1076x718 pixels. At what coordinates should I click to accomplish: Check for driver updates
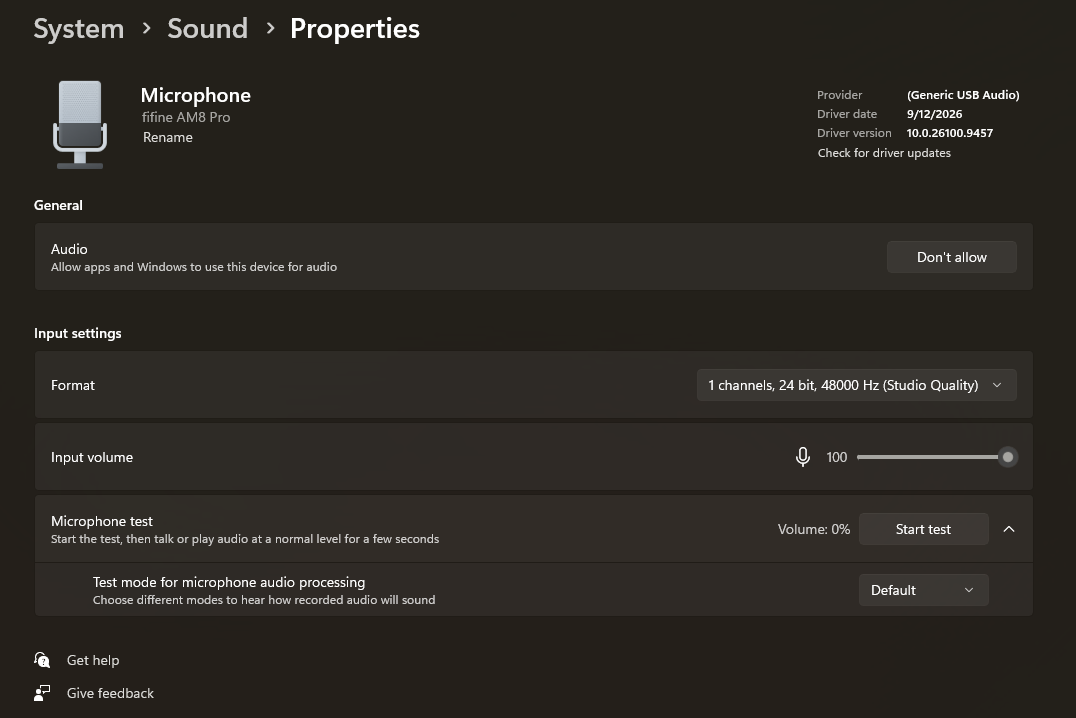pyautogui.click(x=884, y=153)
